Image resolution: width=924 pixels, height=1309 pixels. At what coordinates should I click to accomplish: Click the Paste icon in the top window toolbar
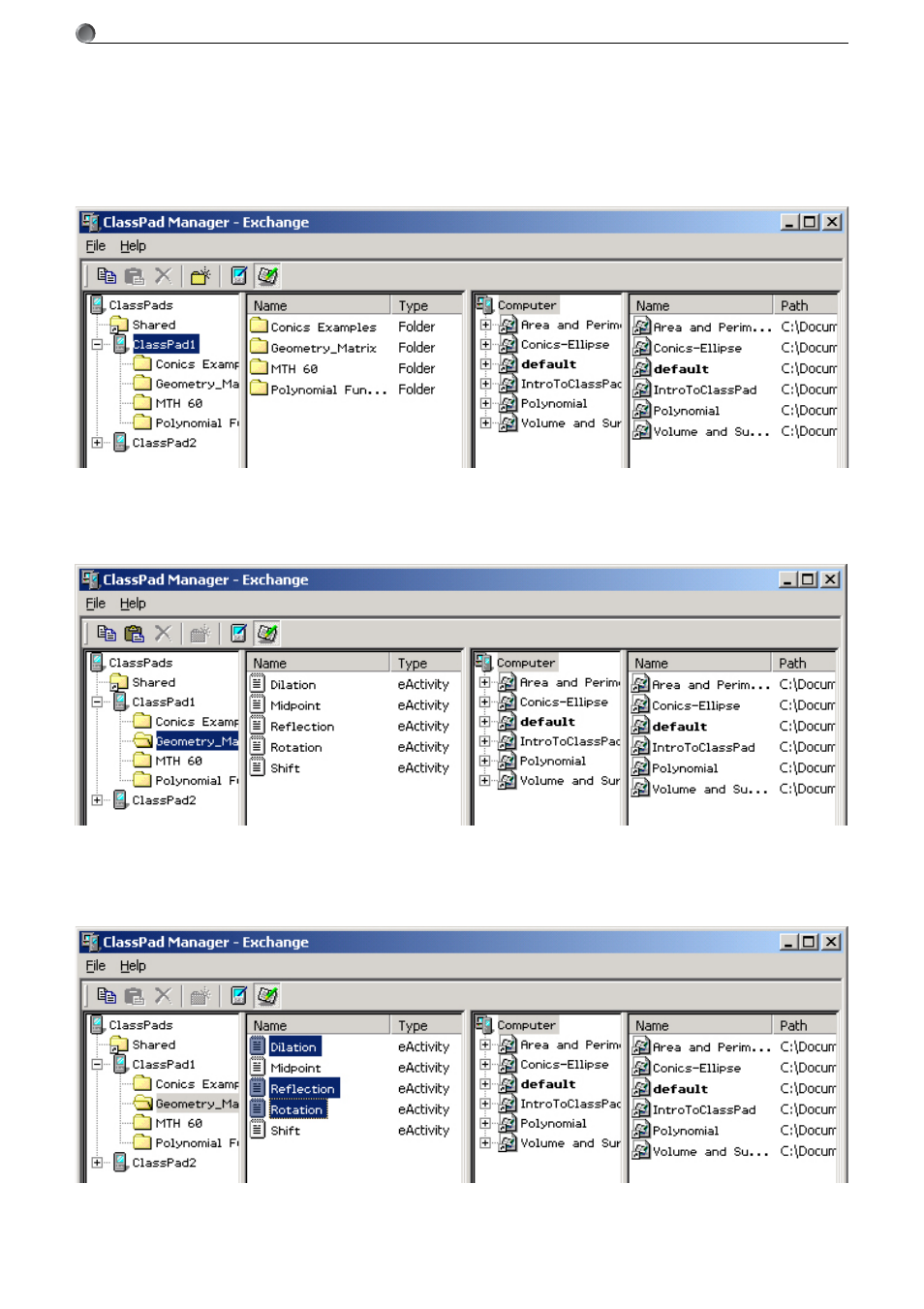point(135,276)
